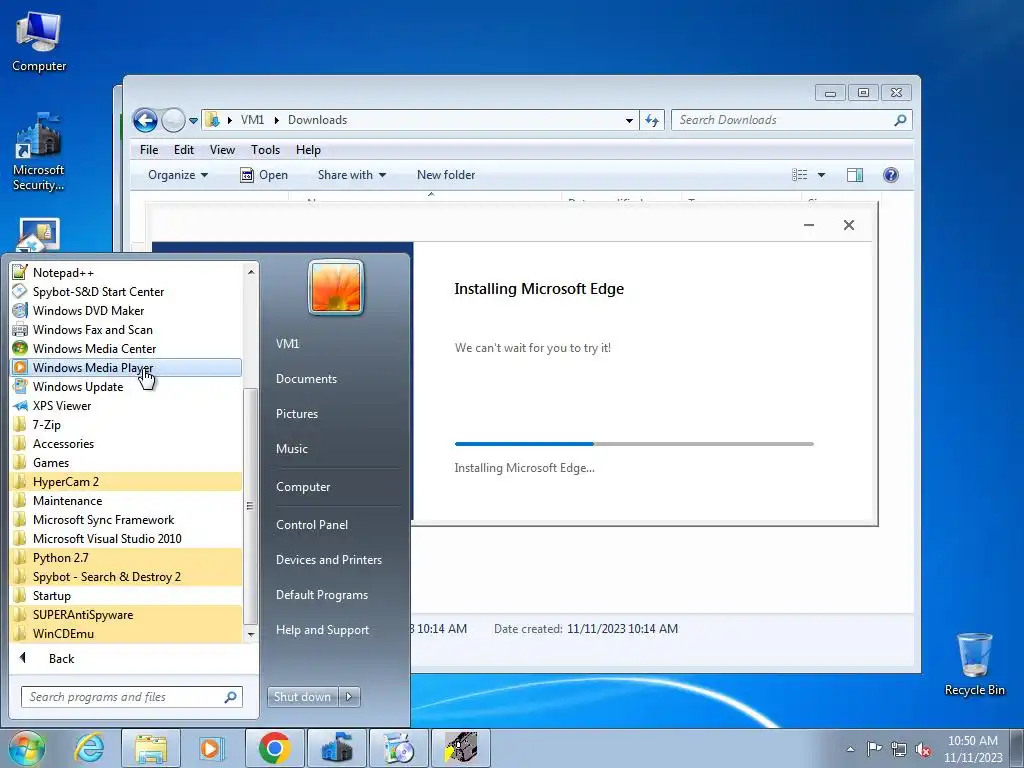Open the Recycle Bin desktop icon

(x=974, y=664)
